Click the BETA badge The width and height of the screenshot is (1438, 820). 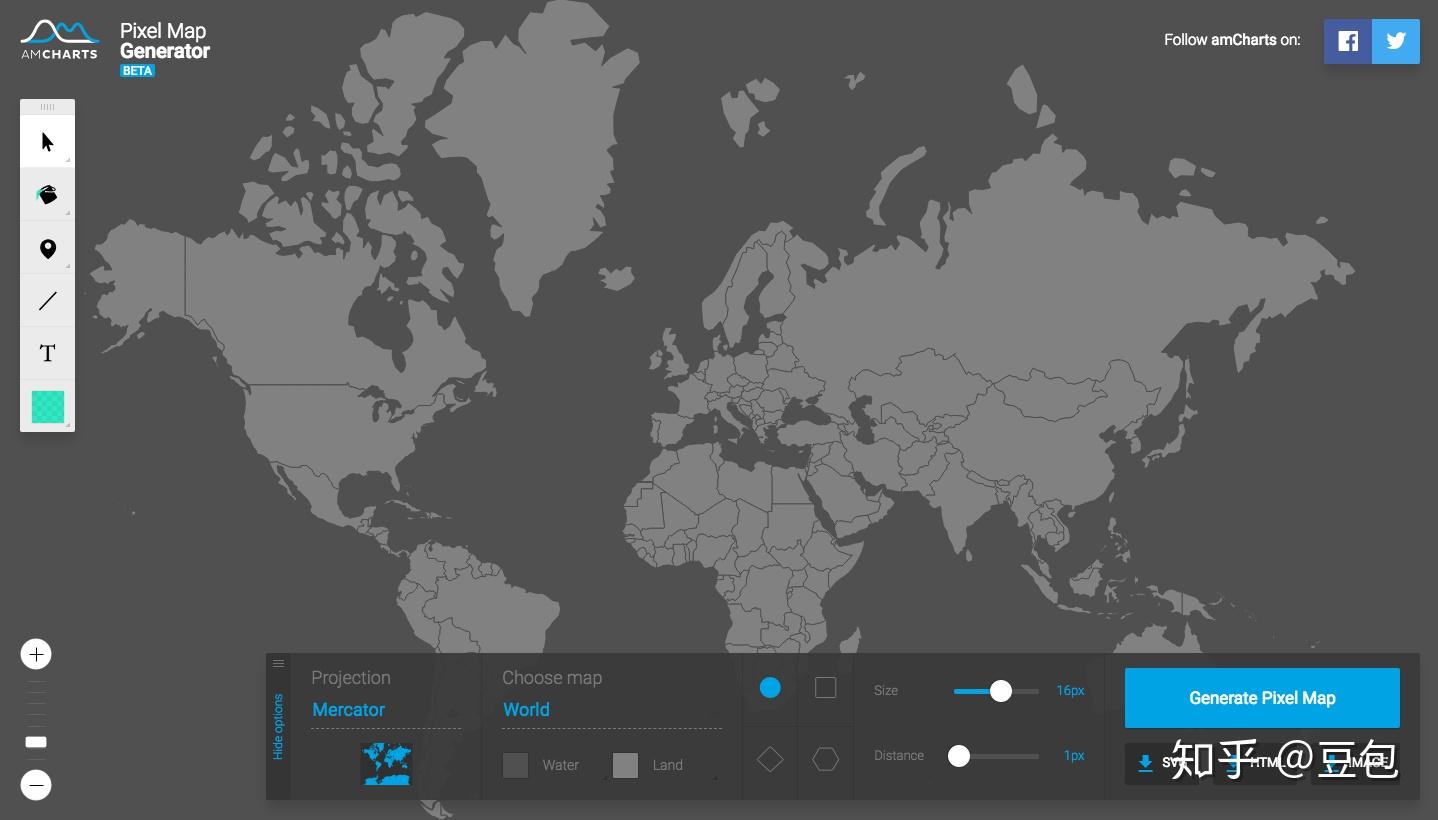tap(137, 71)
